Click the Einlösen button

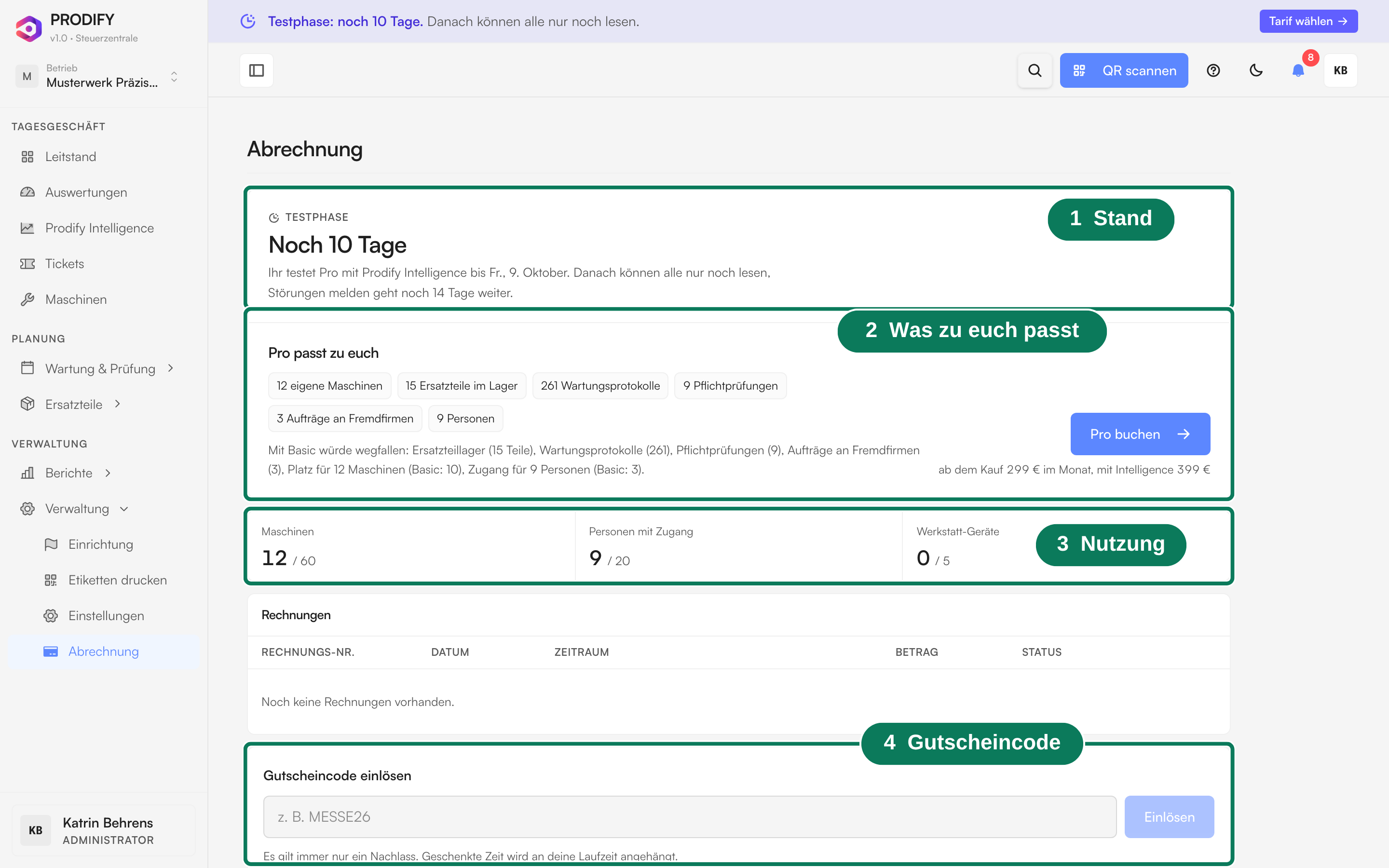[x=1169, y=816]
